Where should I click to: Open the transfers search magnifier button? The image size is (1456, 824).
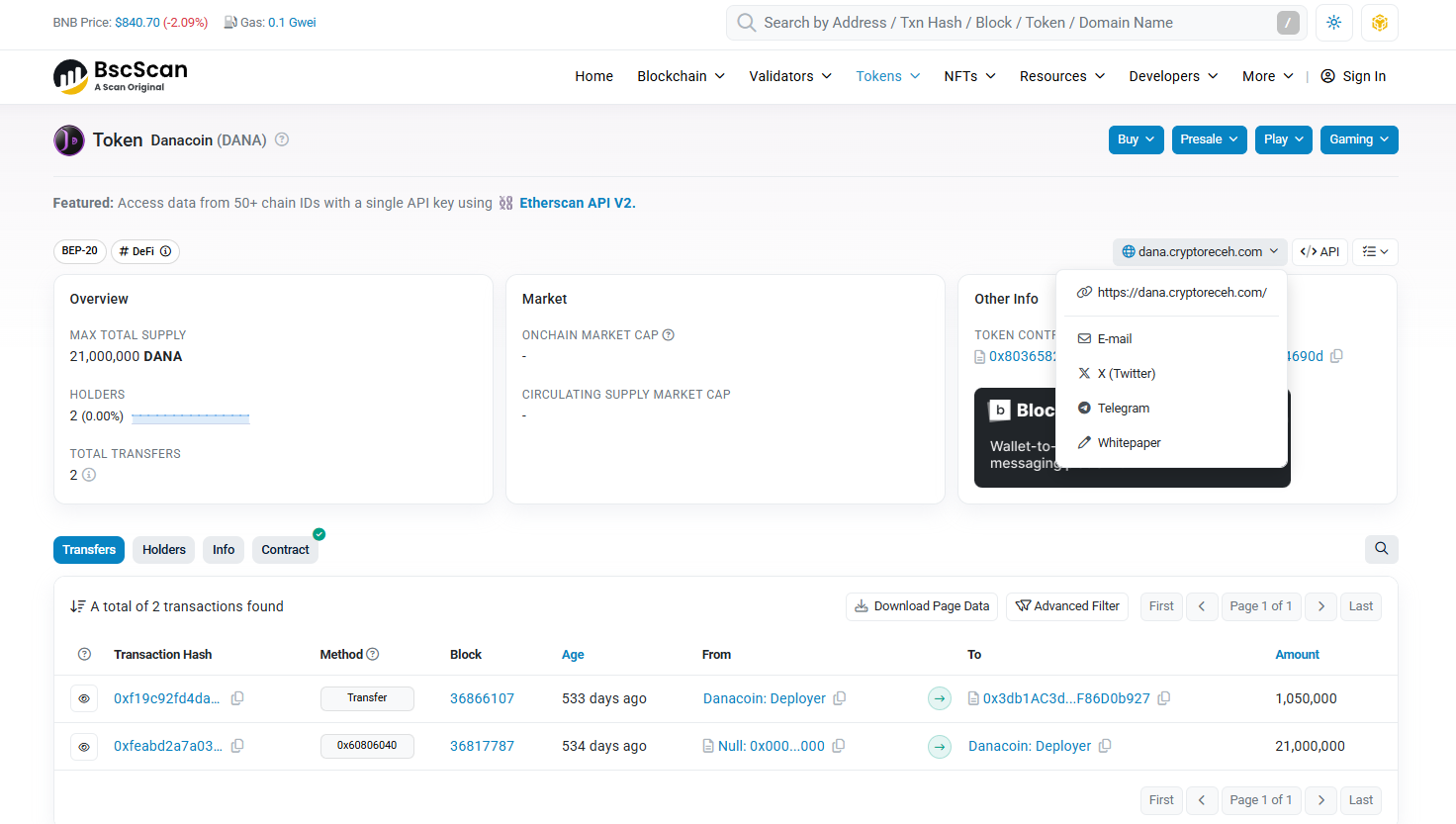tap(1381, 549)
